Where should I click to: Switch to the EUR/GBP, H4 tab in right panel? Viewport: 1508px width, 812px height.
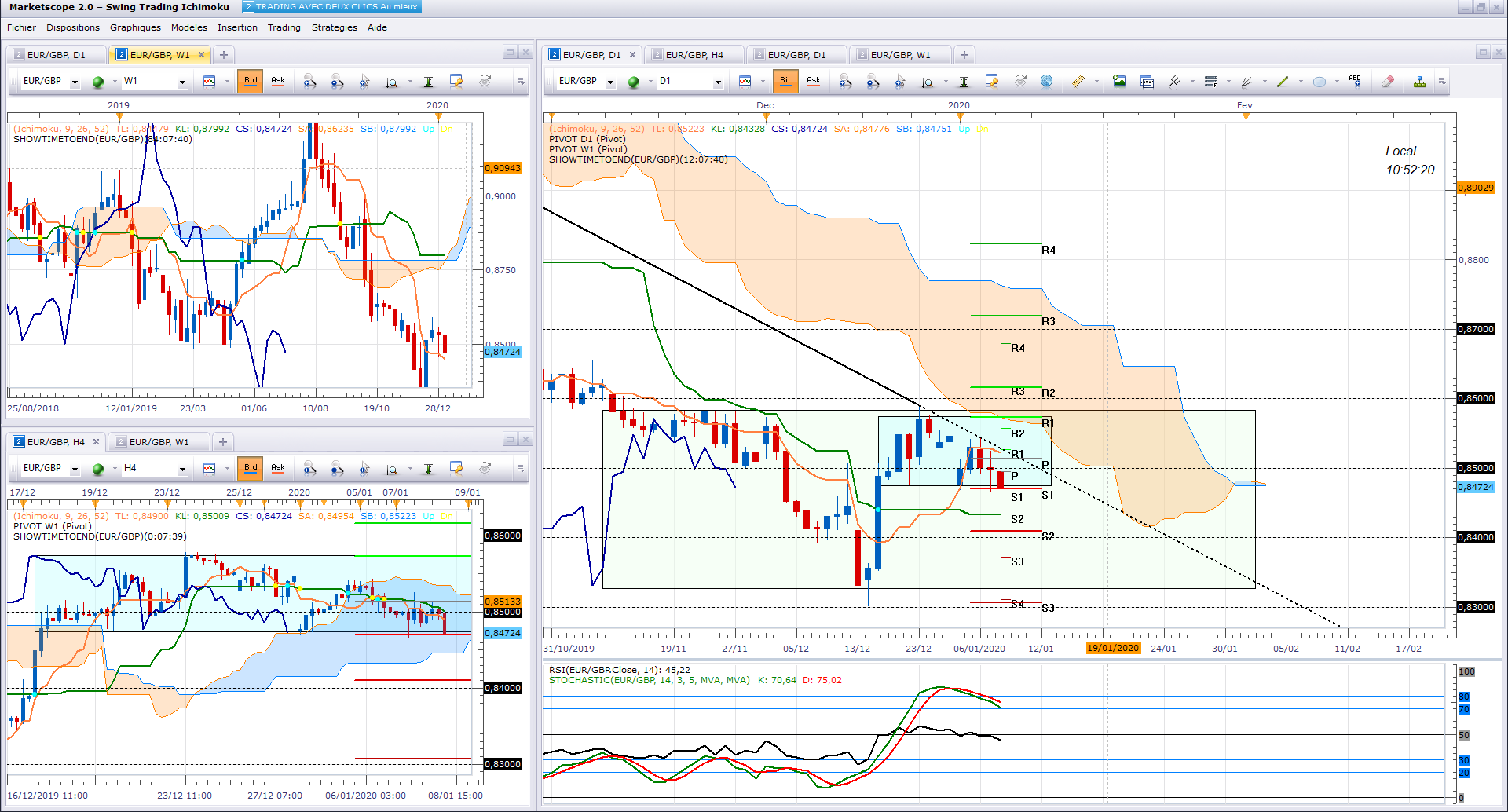click(694, 55)
